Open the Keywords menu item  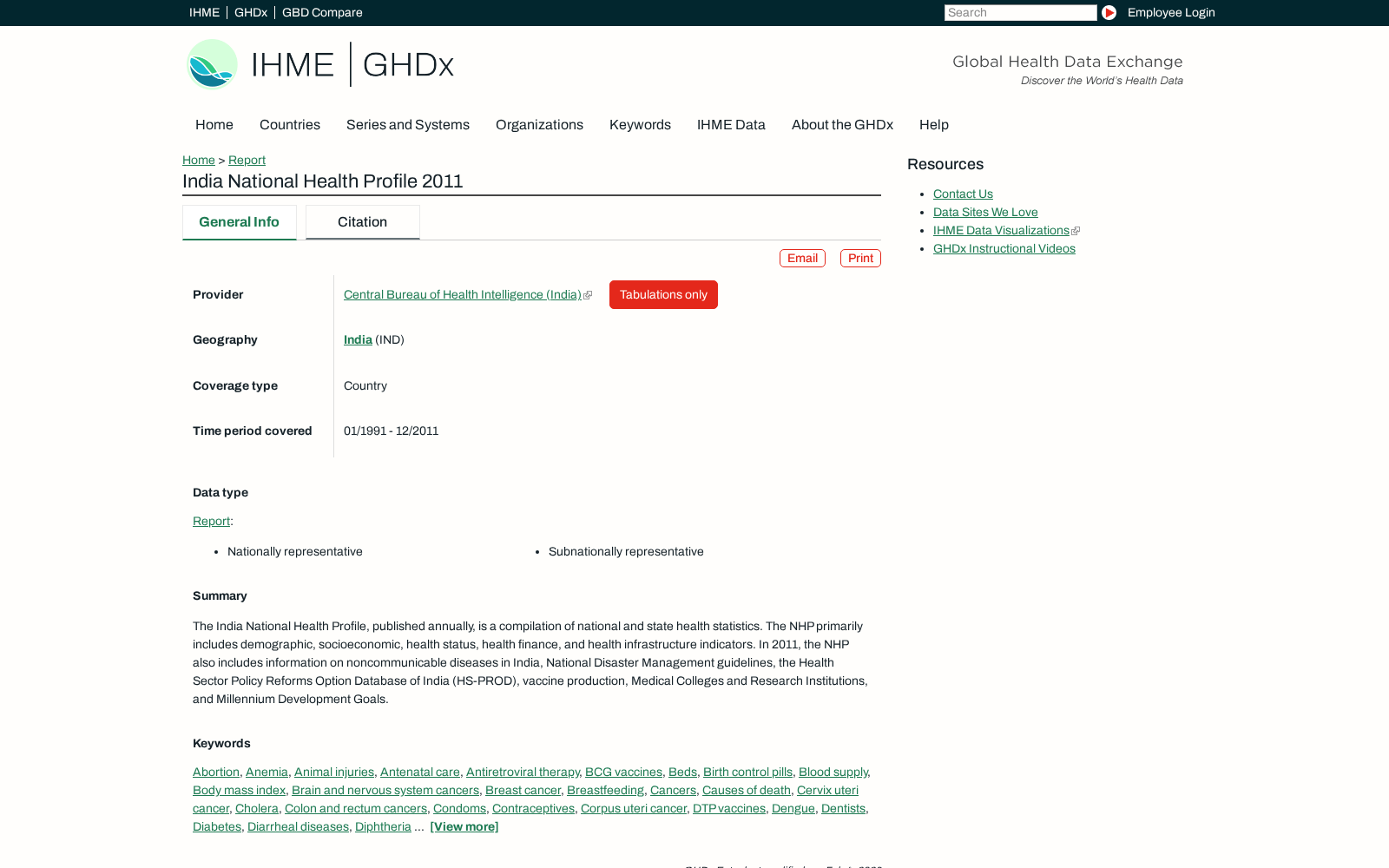click(640, 124)
